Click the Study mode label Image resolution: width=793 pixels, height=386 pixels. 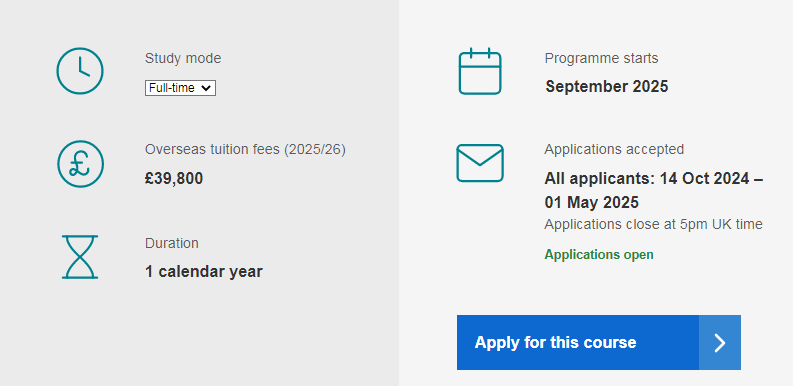pyautogui.click(x=183, y=58)
